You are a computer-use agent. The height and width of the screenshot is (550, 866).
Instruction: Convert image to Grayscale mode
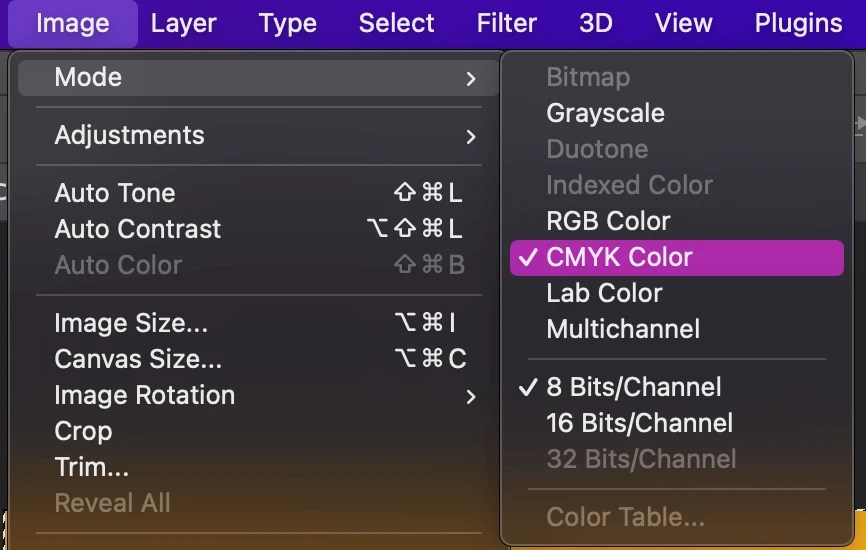[605, 113]
